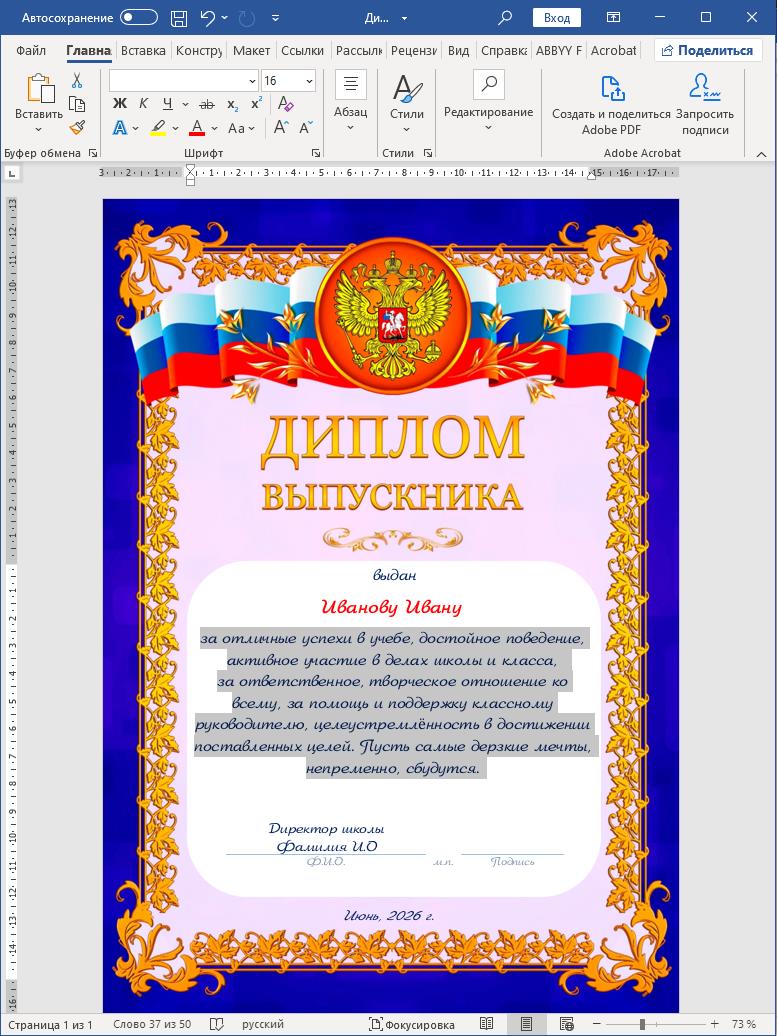Select the Format Painter brush icon
The width and height of the screenshot is (777, 1036).
coord(77,126)
